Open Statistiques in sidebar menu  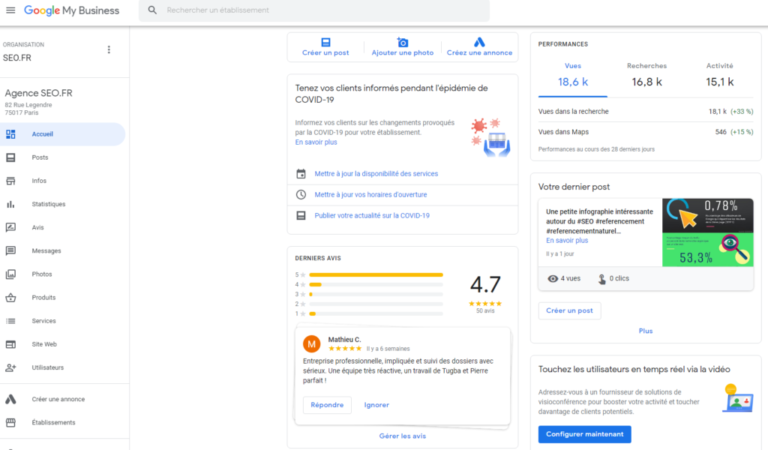pos(63,204)
